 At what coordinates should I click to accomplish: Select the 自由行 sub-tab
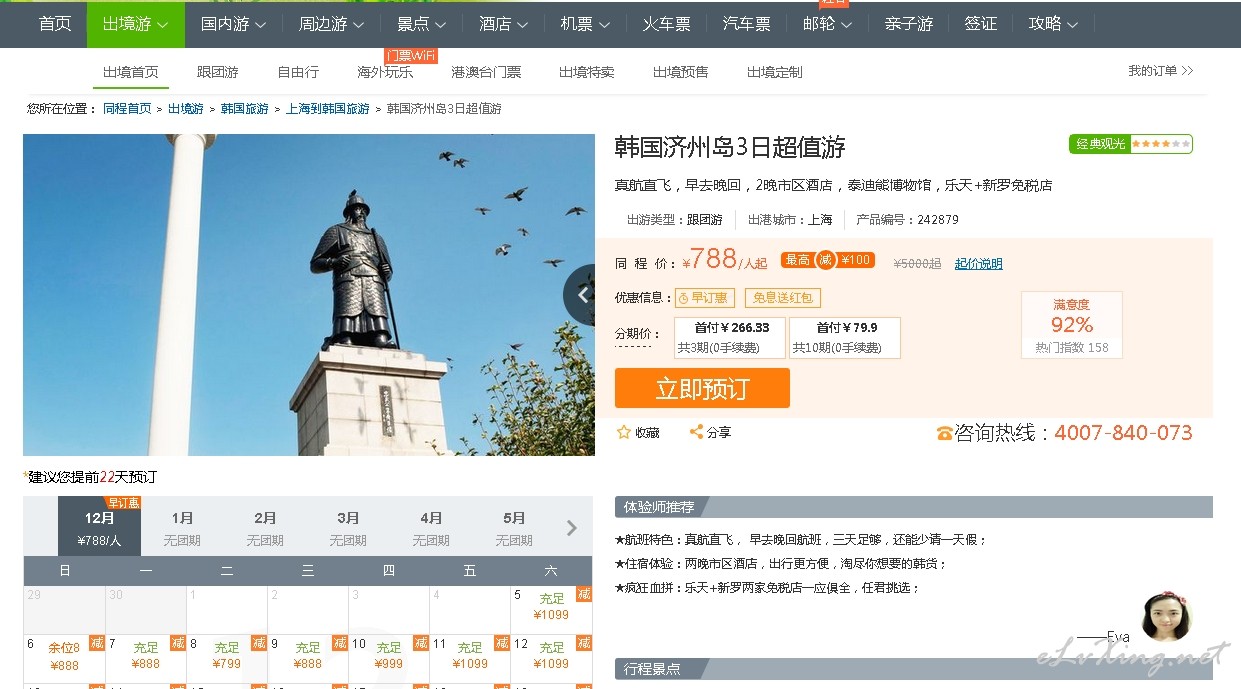pyautogui.click(x=298, y=72)
